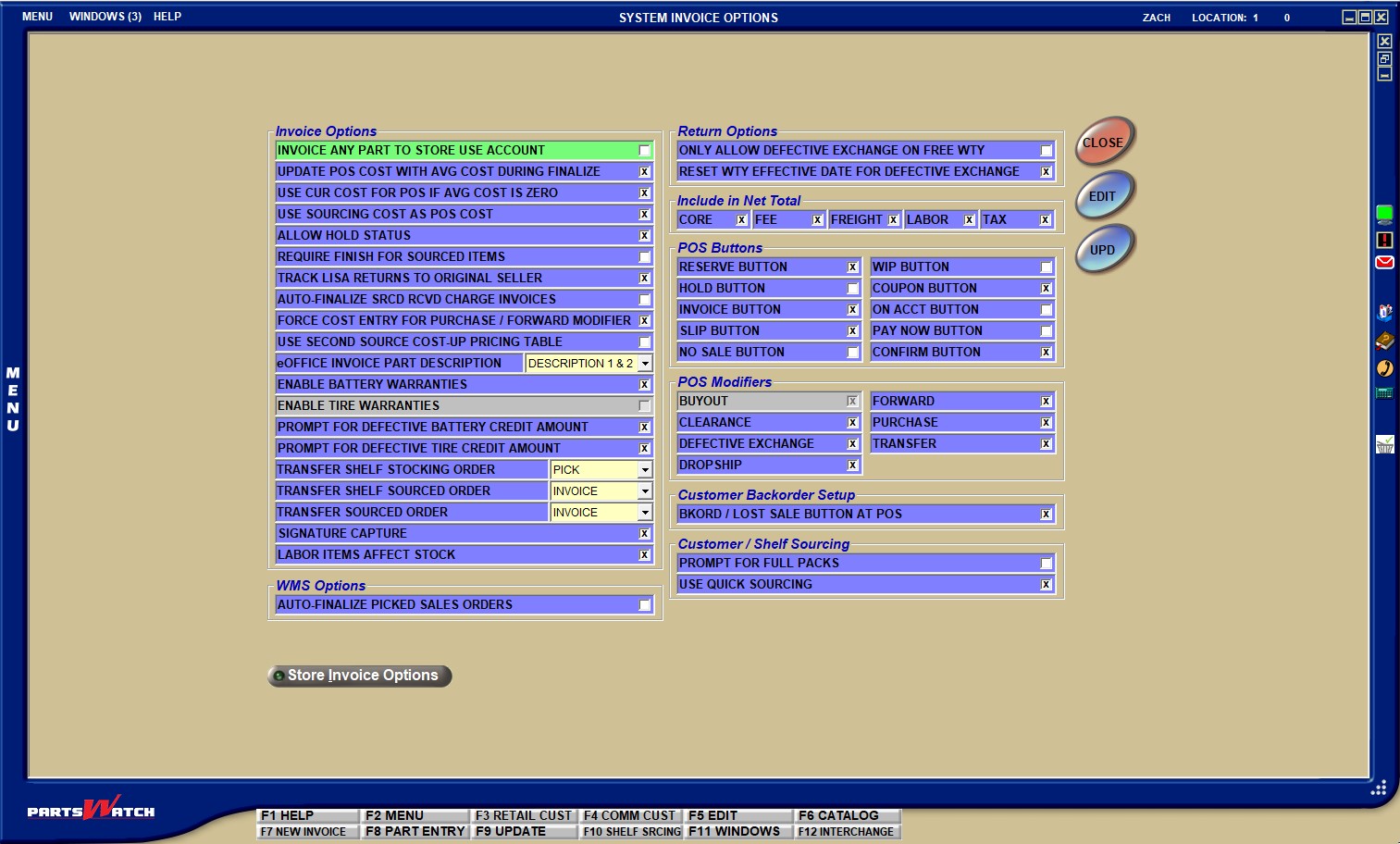Viewport: 1400px width, 844px height.
Task: Click the shopping basket checkmark icon
Action: (x=1384, y=445)
